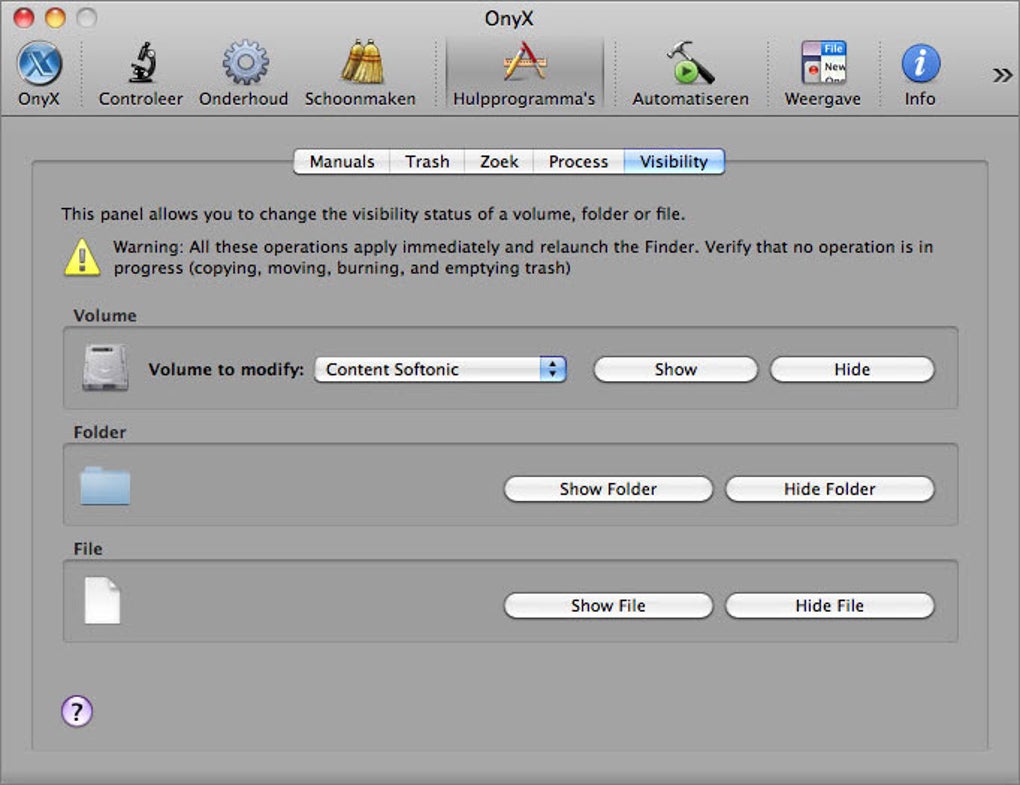This screenshot has width=1020, height=785.
Task: Minimize window with yellow button
Action: [55, 18]
